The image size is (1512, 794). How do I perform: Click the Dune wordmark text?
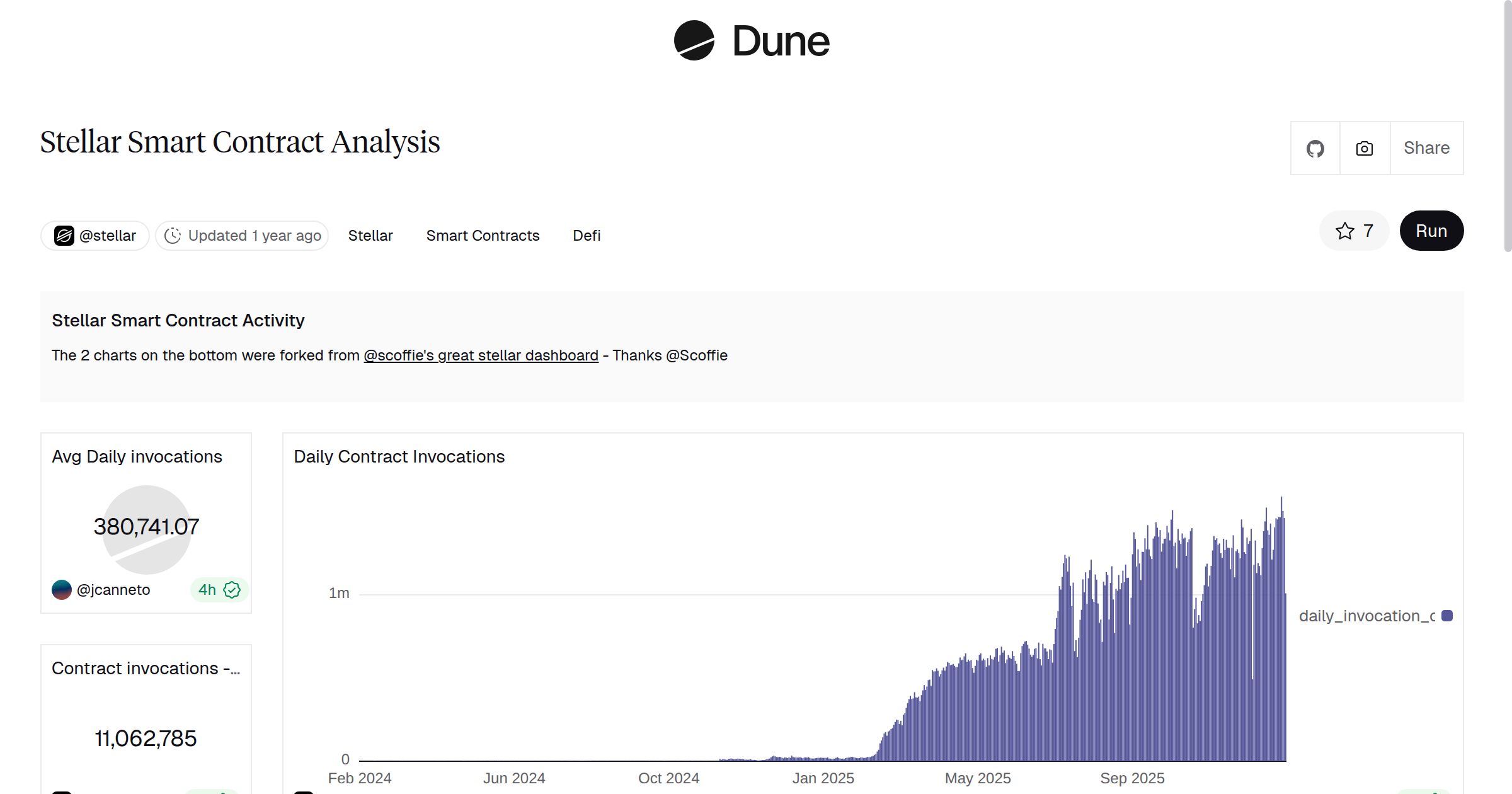(781, 42)
